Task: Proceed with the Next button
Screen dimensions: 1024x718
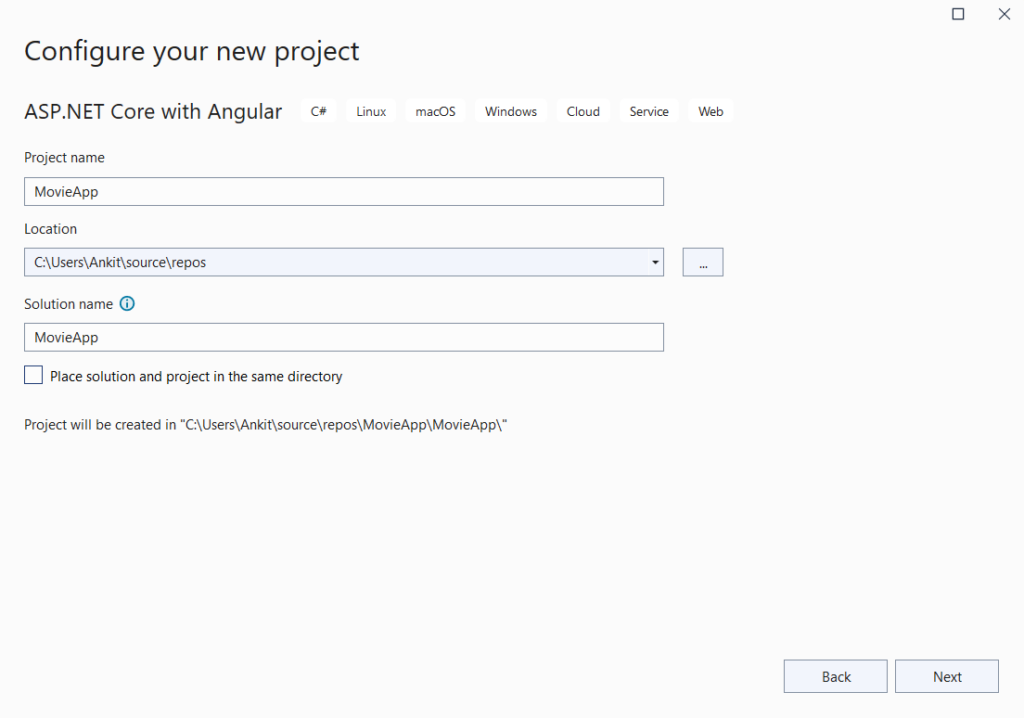Action: tap(946, 675)
